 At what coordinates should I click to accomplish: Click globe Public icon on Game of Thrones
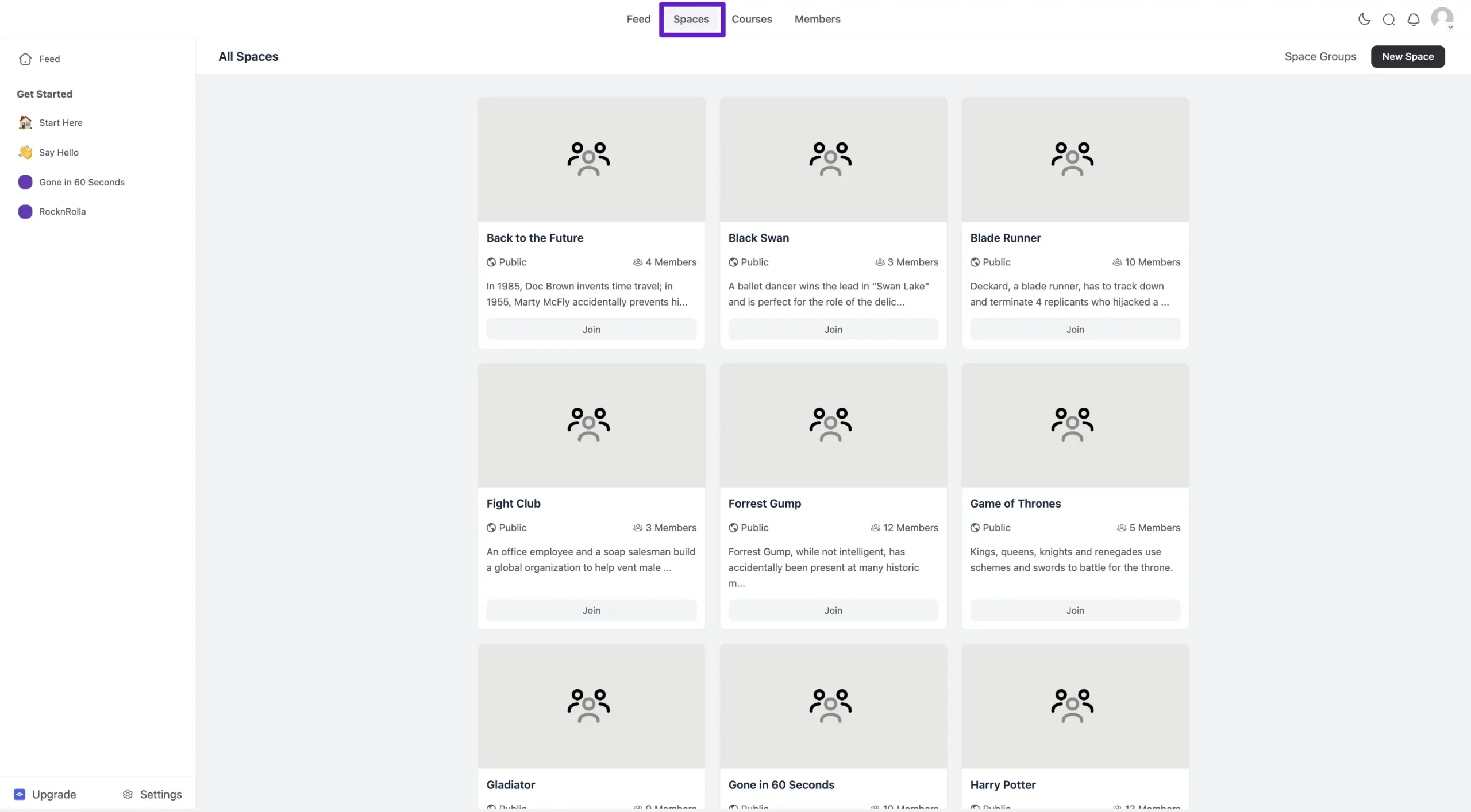(975, 527)
